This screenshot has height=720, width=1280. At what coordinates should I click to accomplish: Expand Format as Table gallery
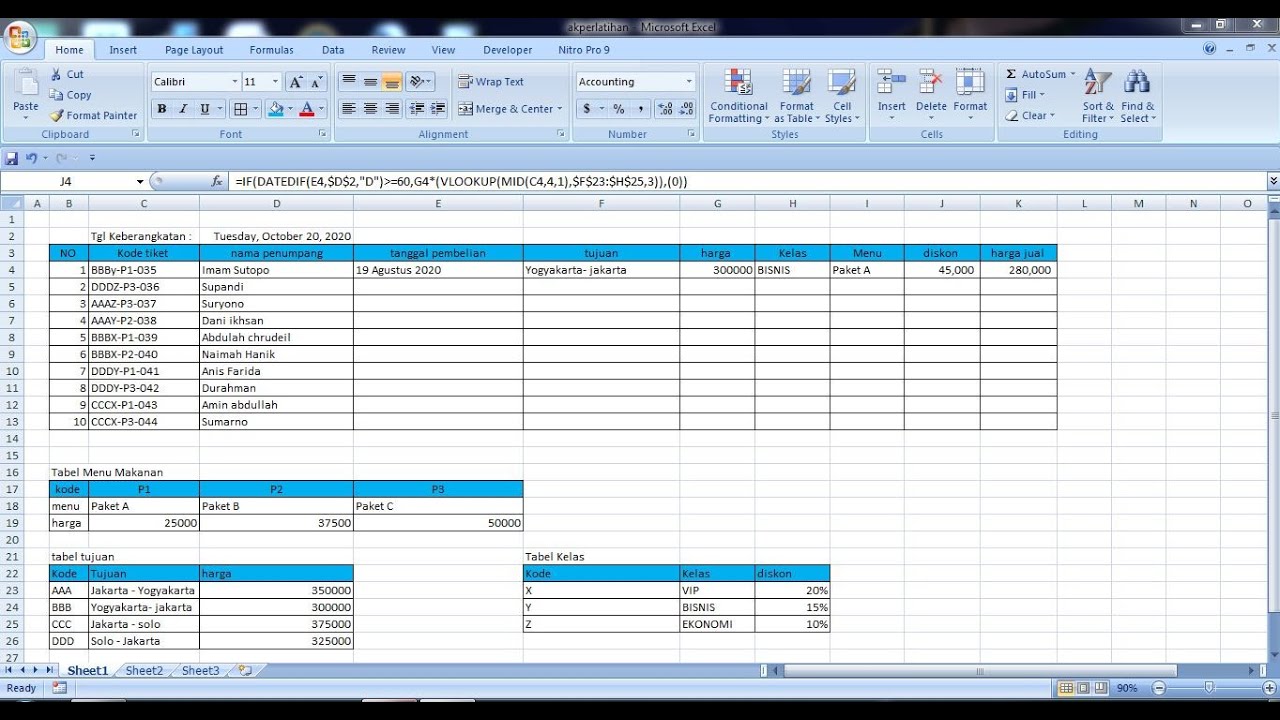click(x=797, y=97)
